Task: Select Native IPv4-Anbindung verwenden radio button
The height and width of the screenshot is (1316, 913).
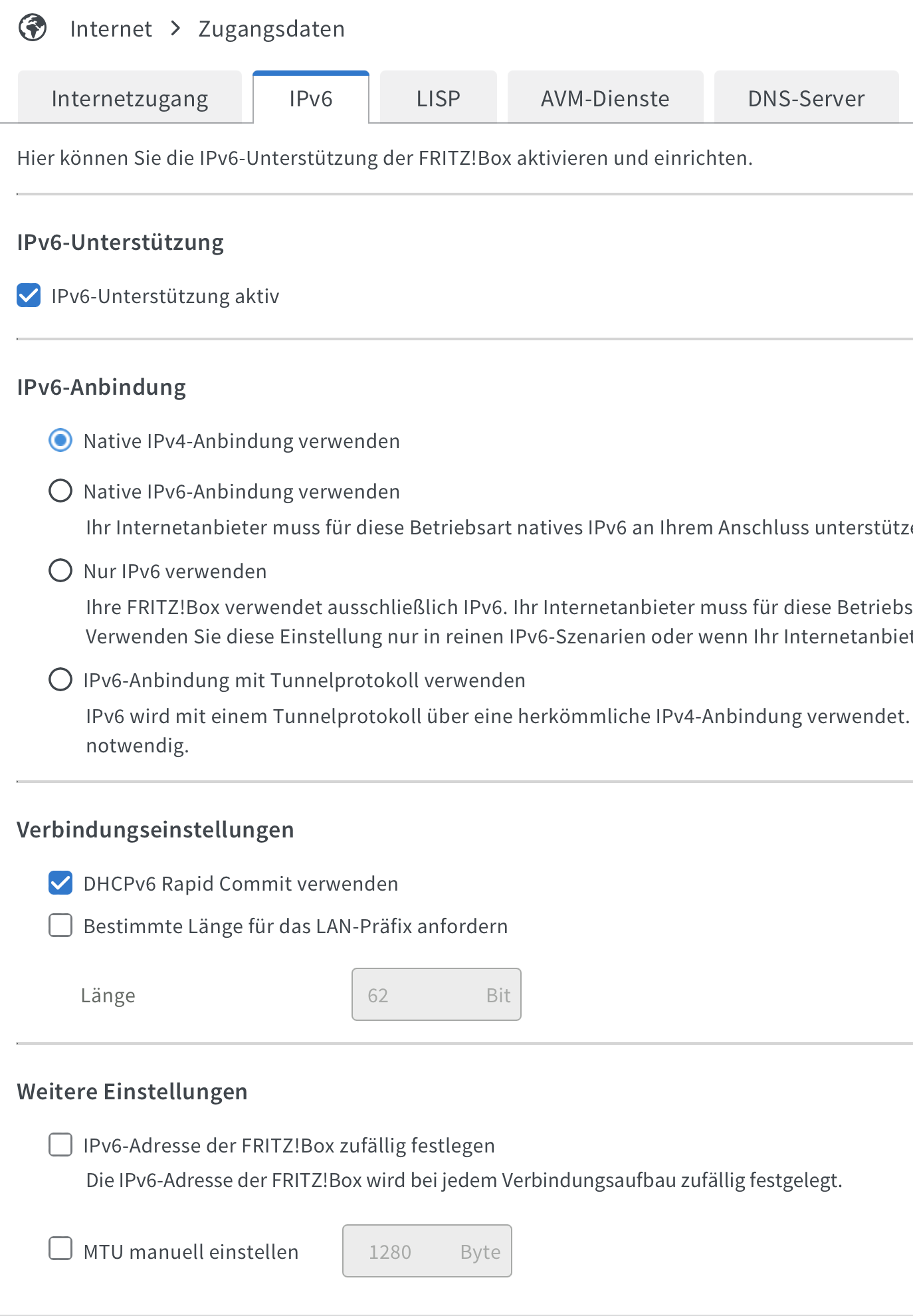Action: [x=60, y=440]
